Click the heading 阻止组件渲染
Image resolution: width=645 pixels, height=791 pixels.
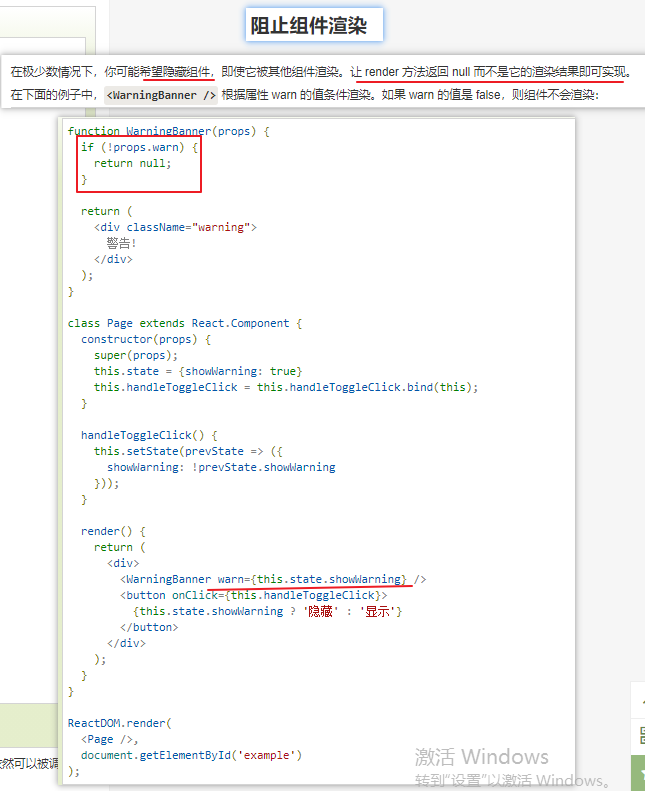tap(309, 25)
